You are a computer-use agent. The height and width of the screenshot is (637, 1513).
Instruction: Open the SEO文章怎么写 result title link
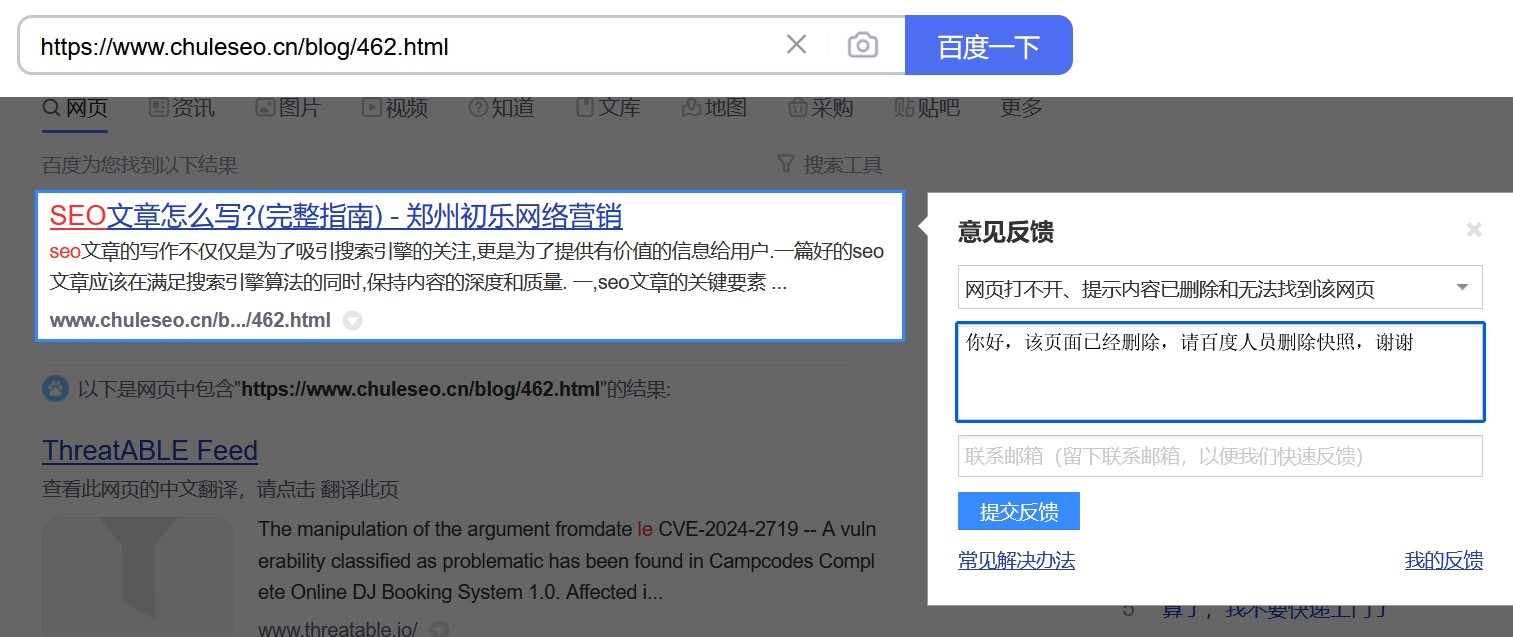(x=336, y=216)
